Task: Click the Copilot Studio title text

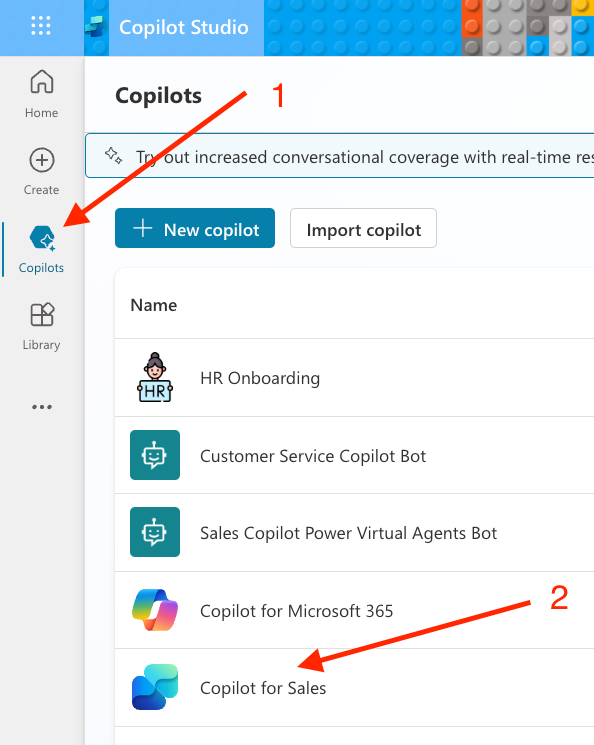Action: click(x=183, y=28)
